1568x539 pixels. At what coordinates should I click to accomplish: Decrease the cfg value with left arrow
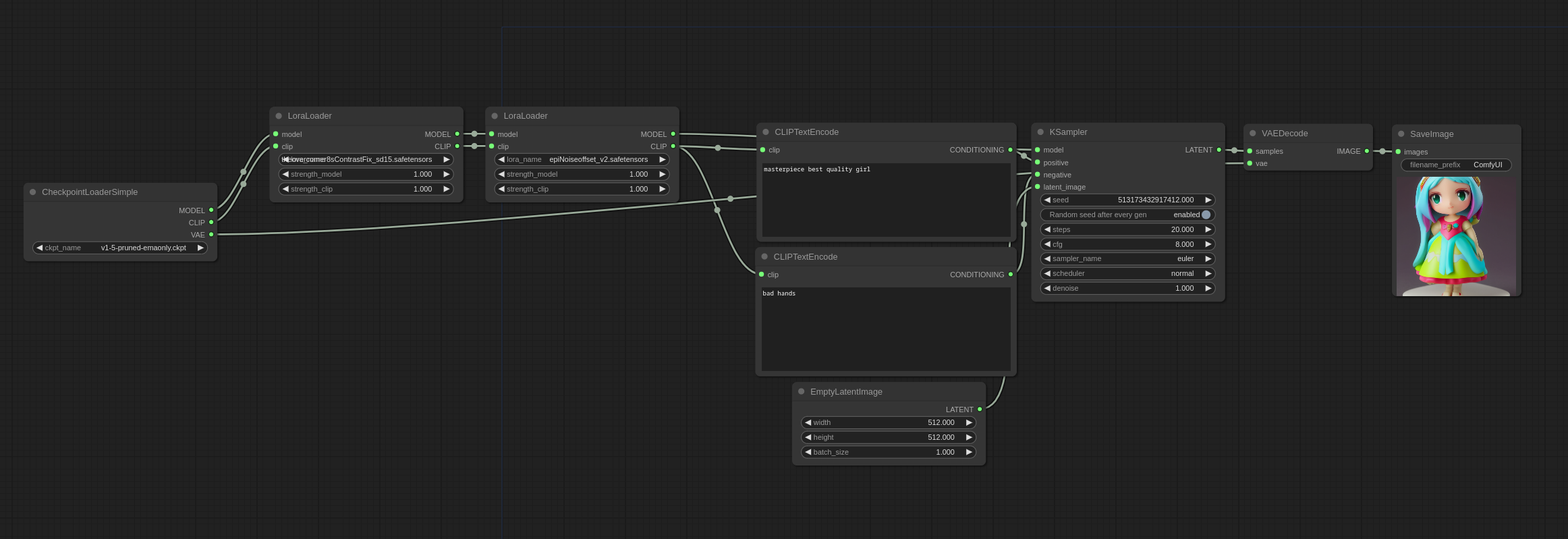1047,244
